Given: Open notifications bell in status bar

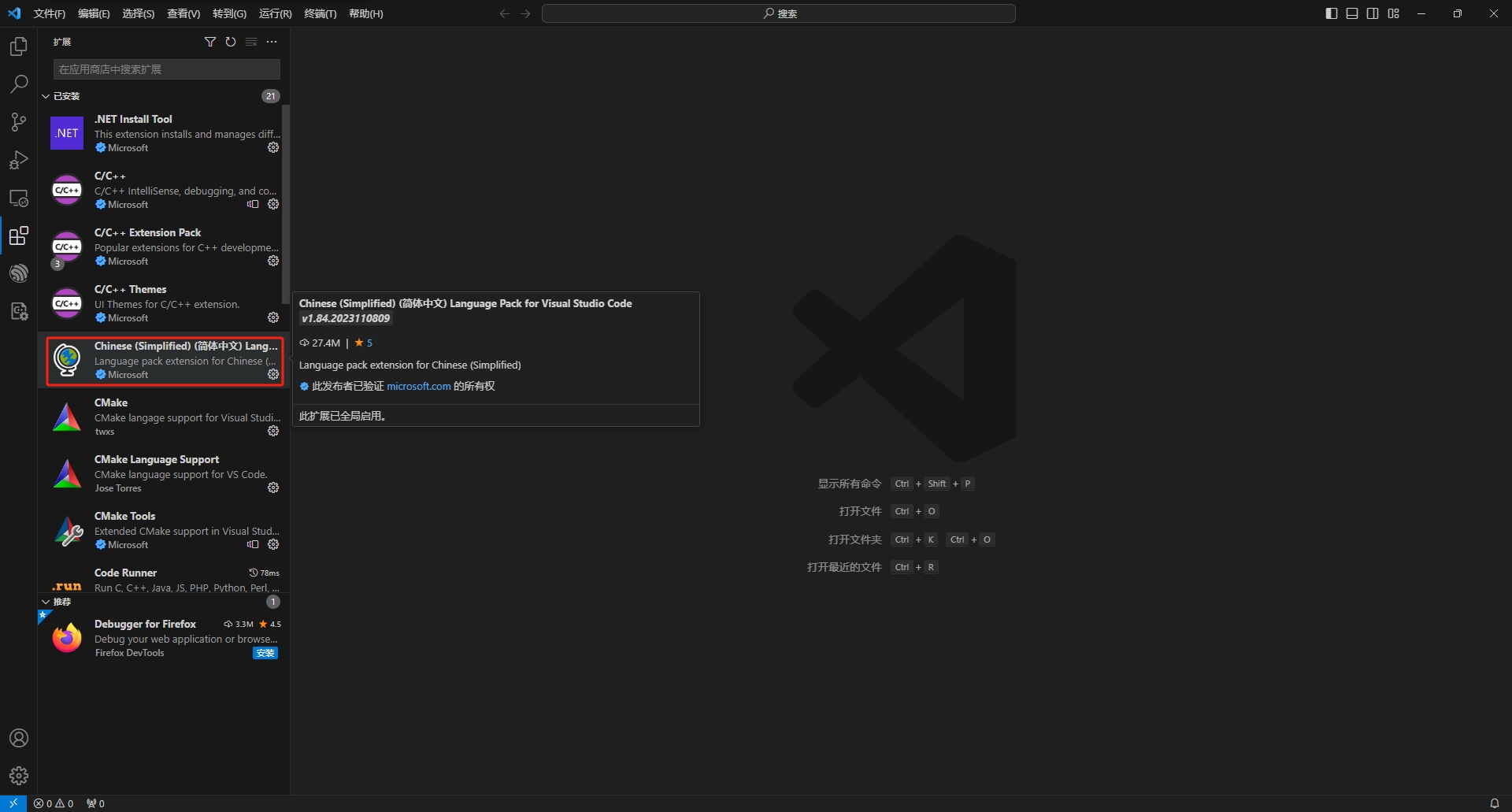Looking at the screenshot, I should coord(1494,803).
